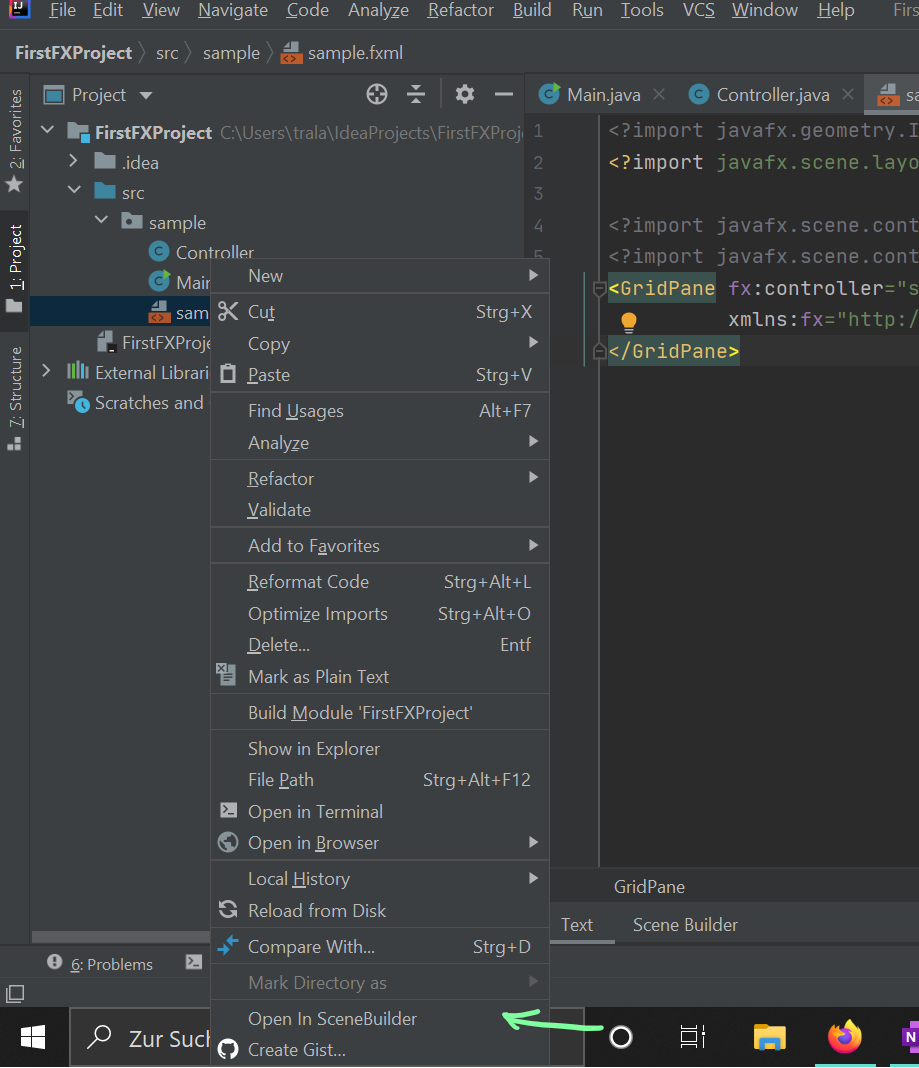This screenshot has width=919, height=1068.
Task: Open the Terminal tool window icon
Action: click(194, 963)
